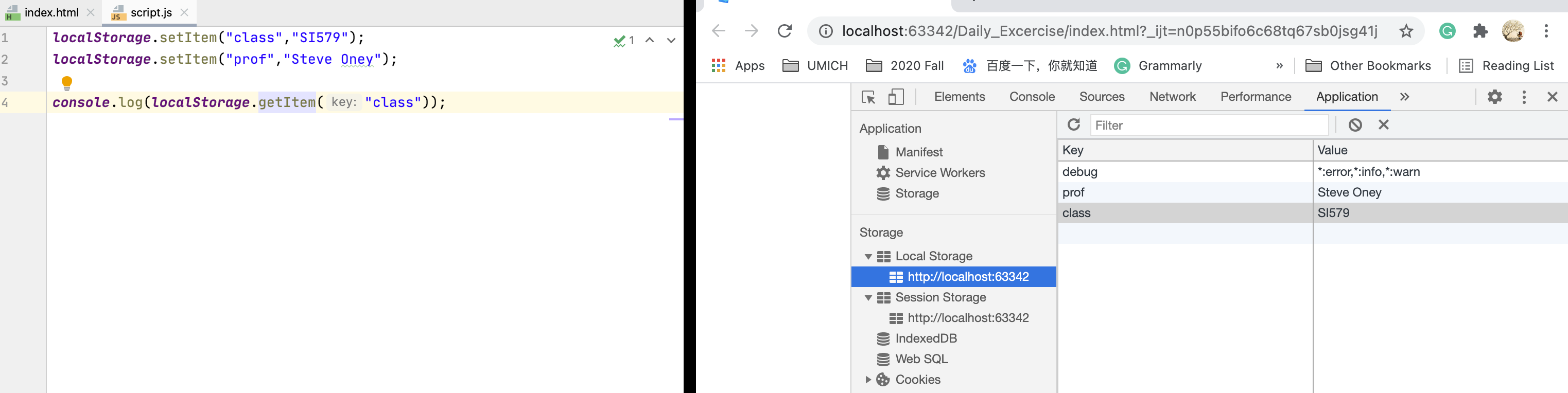1568x393 pixels.
Task: Switch to the Console tab
Action: tap(1032, 97)
